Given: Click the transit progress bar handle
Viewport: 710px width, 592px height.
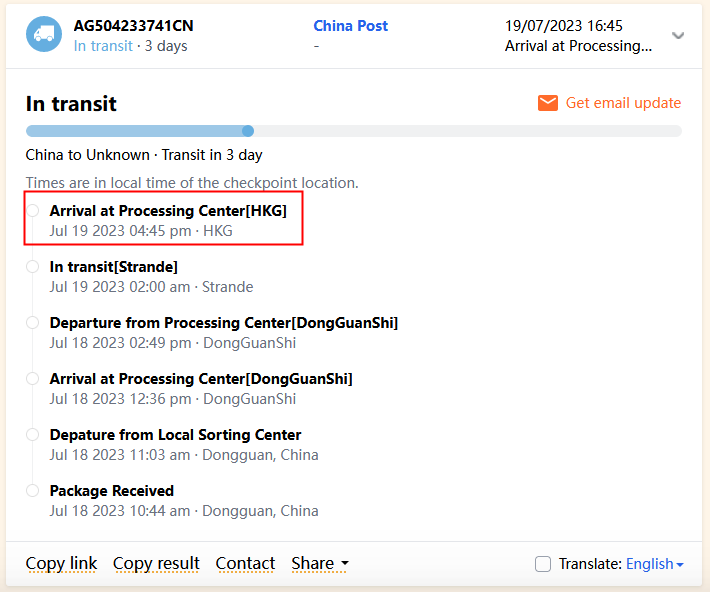Looking at the screenshot, I should pos(248,131).
